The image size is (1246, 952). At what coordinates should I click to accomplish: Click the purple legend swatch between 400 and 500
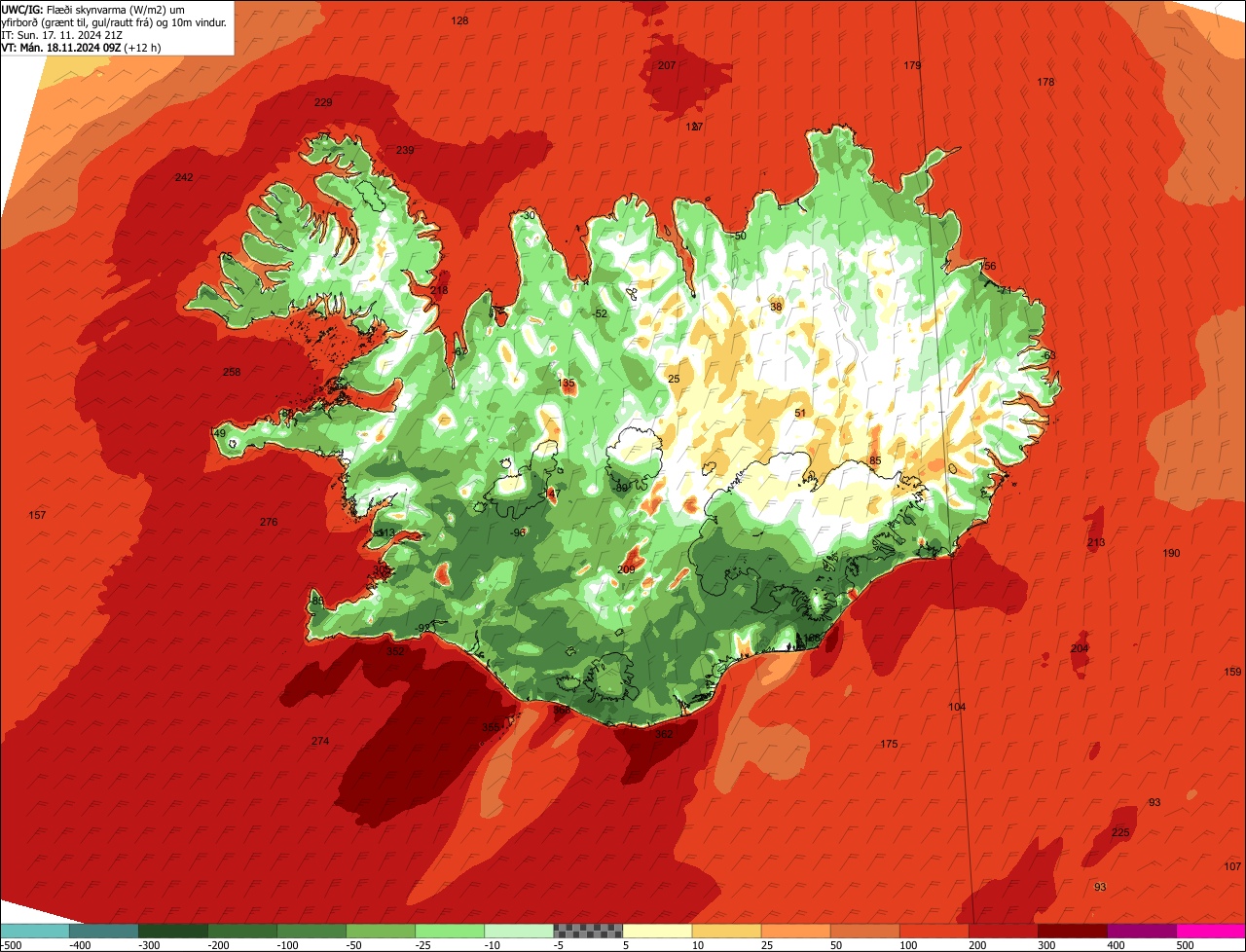[1140, 931]
